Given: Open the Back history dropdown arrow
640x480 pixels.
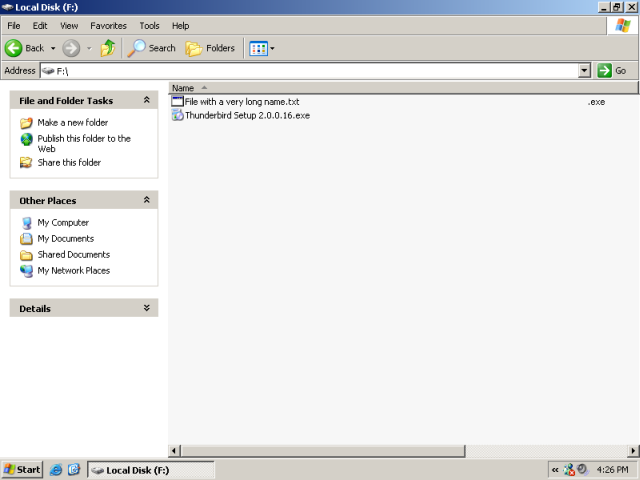Looking at the screenshot, I should [x=53, y=48].
